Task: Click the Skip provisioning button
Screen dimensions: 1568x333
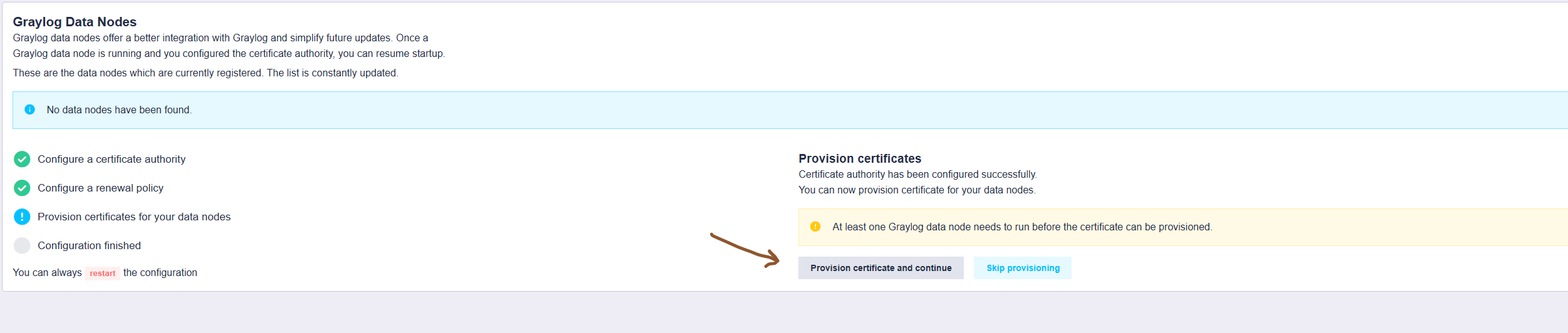Action: pos(1023,268)
